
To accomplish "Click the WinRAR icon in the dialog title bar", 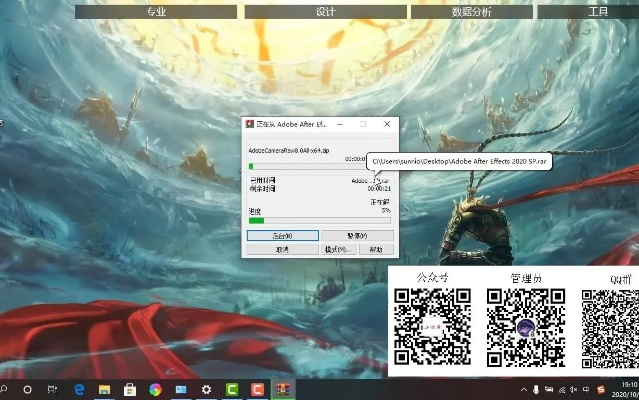I will [250, 124].
